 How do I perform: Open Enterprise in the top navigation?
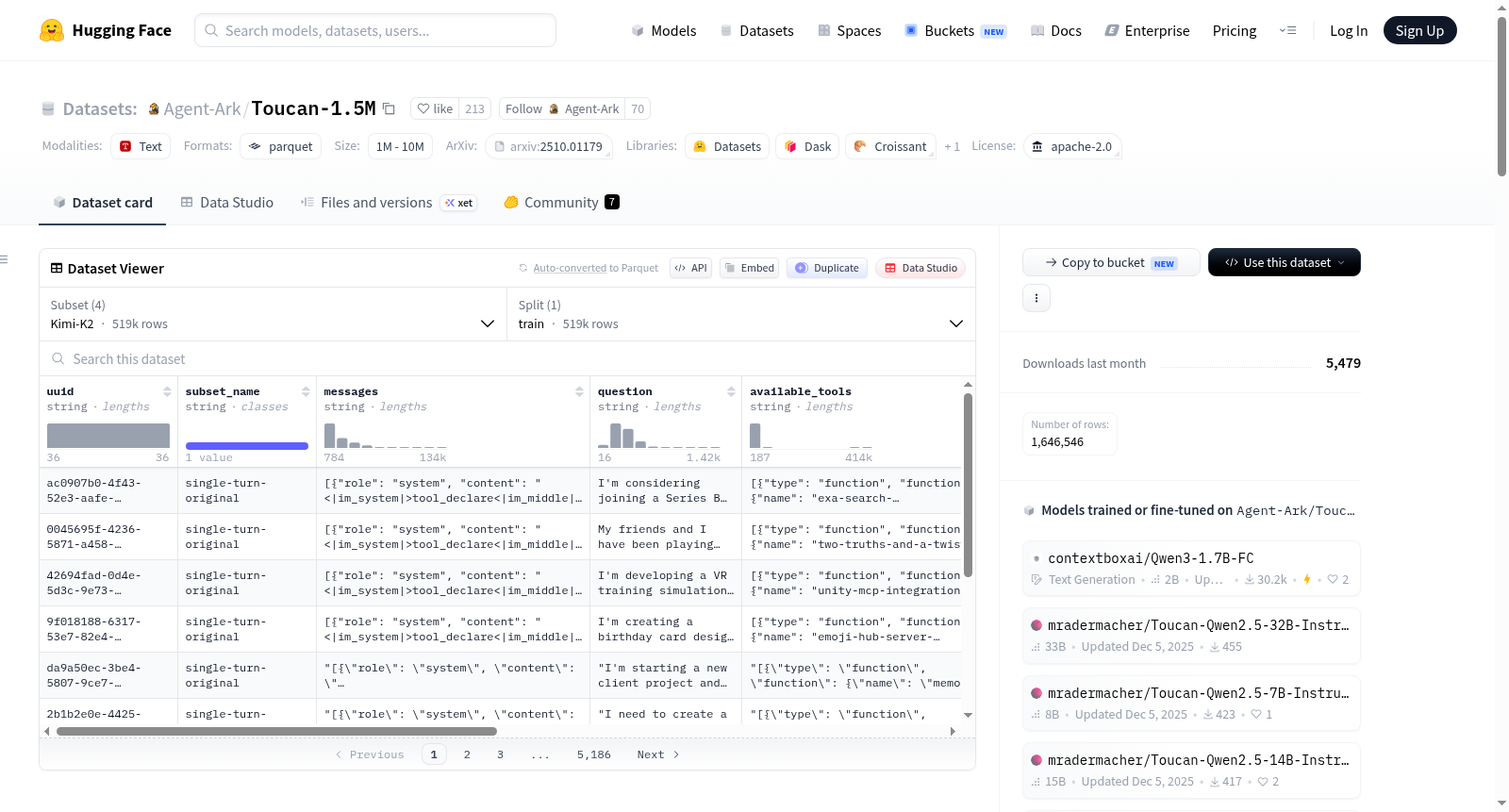tap(1147, 30)
